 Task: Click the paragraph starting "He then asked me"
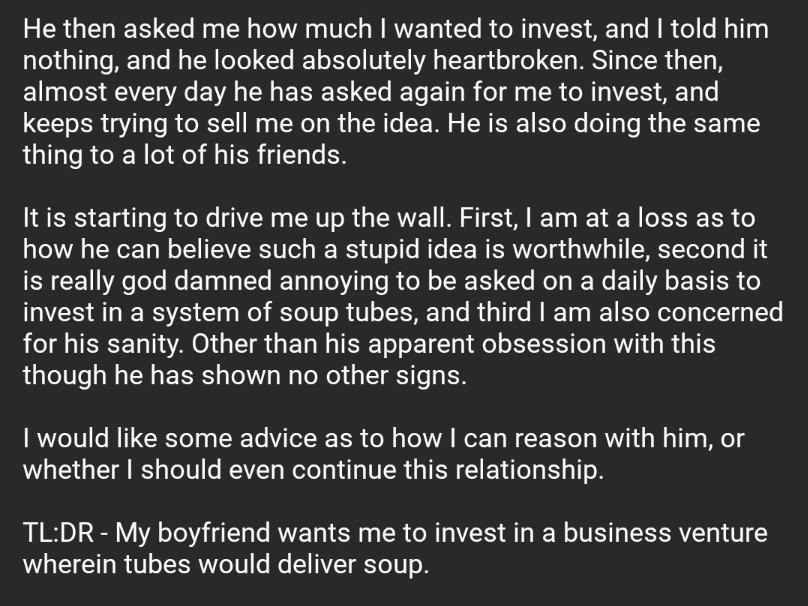tap(396, 92)
